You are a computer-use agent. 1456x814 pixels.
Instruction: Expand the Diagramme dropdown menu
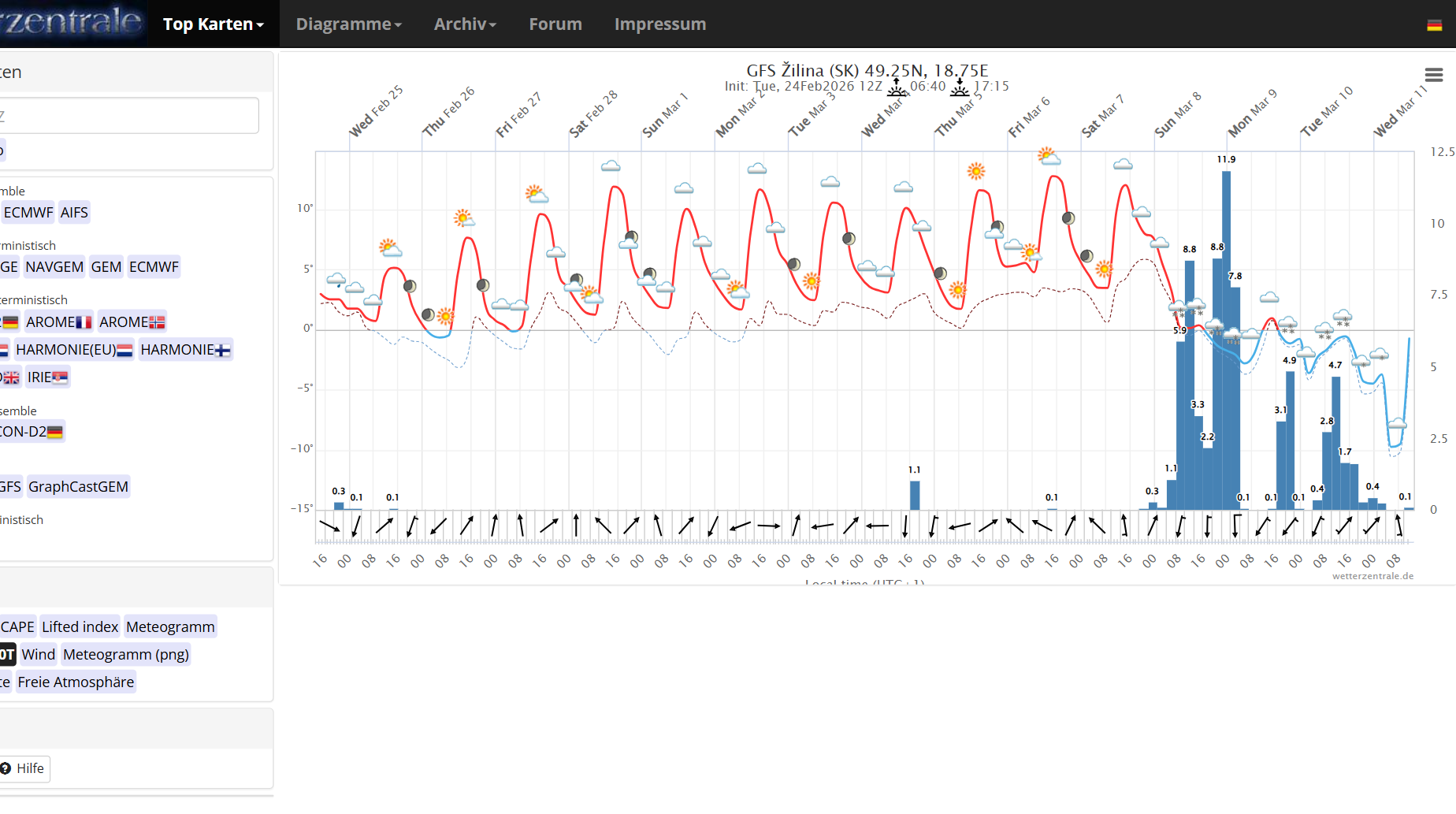pos(348,24)
